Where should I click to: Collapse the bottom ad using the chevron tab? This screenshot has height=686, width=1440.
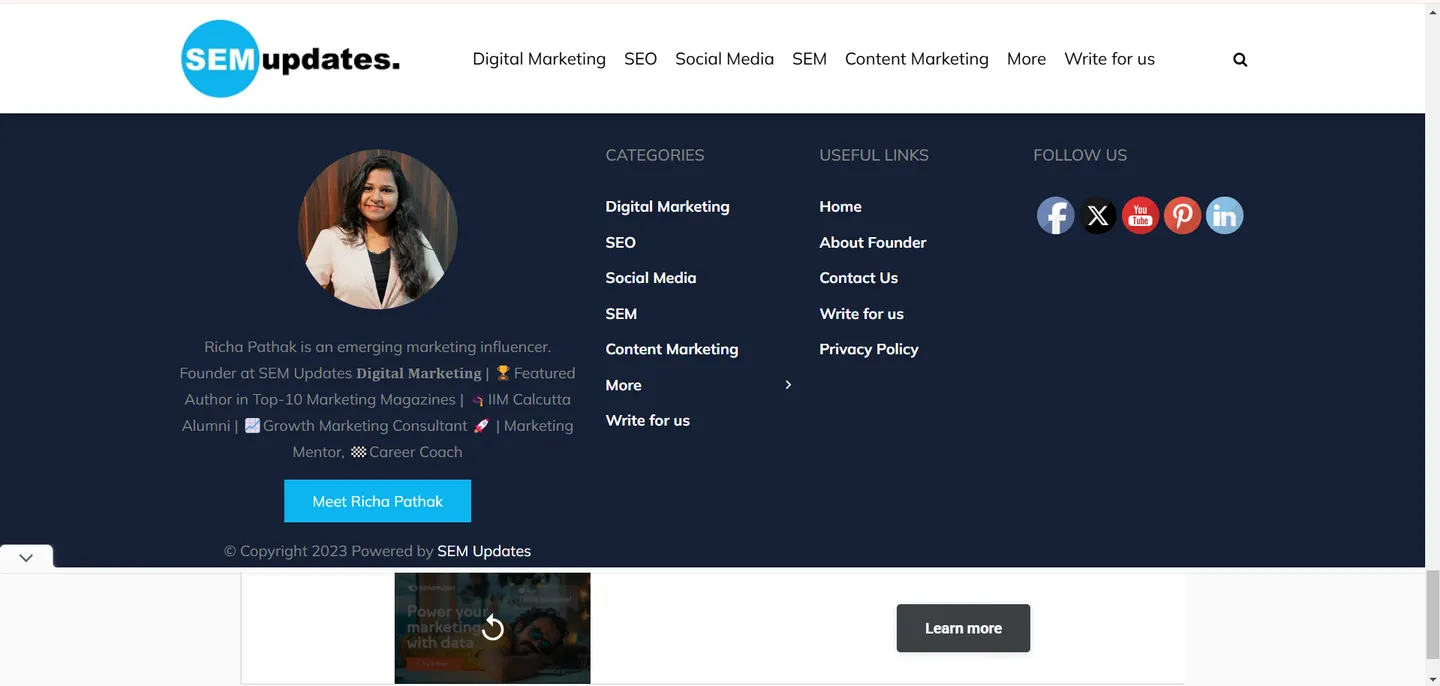(x=26, y=557)
